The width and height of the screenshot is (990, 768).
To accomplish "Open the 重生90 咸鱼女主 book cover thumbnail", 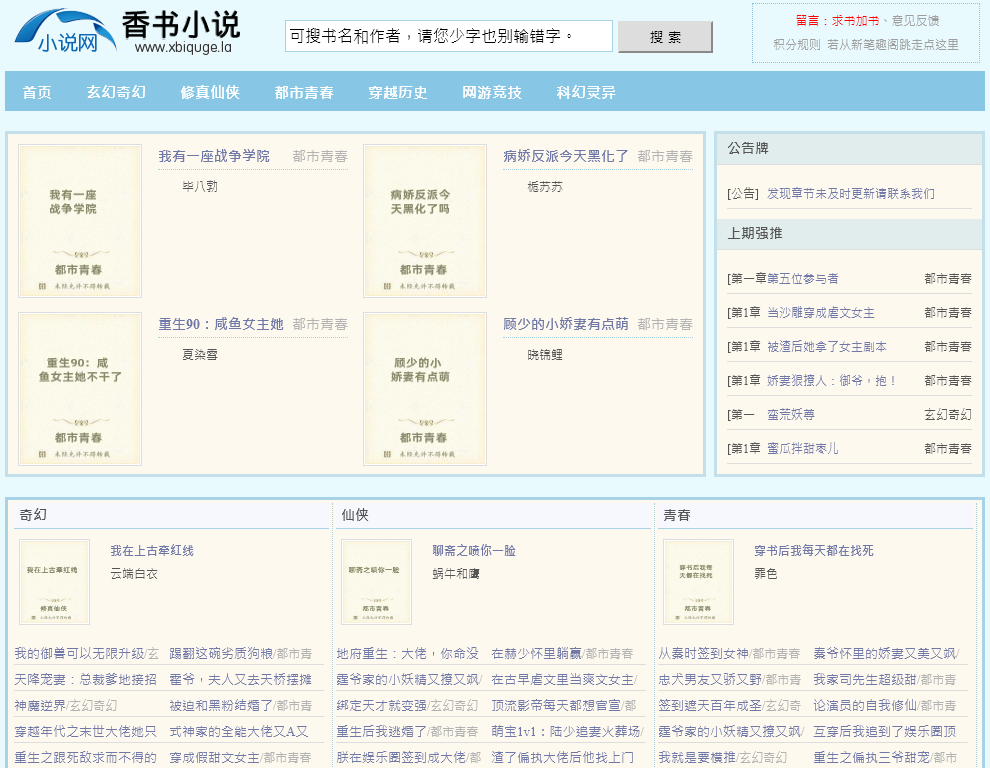I will [x=80, y=389].
